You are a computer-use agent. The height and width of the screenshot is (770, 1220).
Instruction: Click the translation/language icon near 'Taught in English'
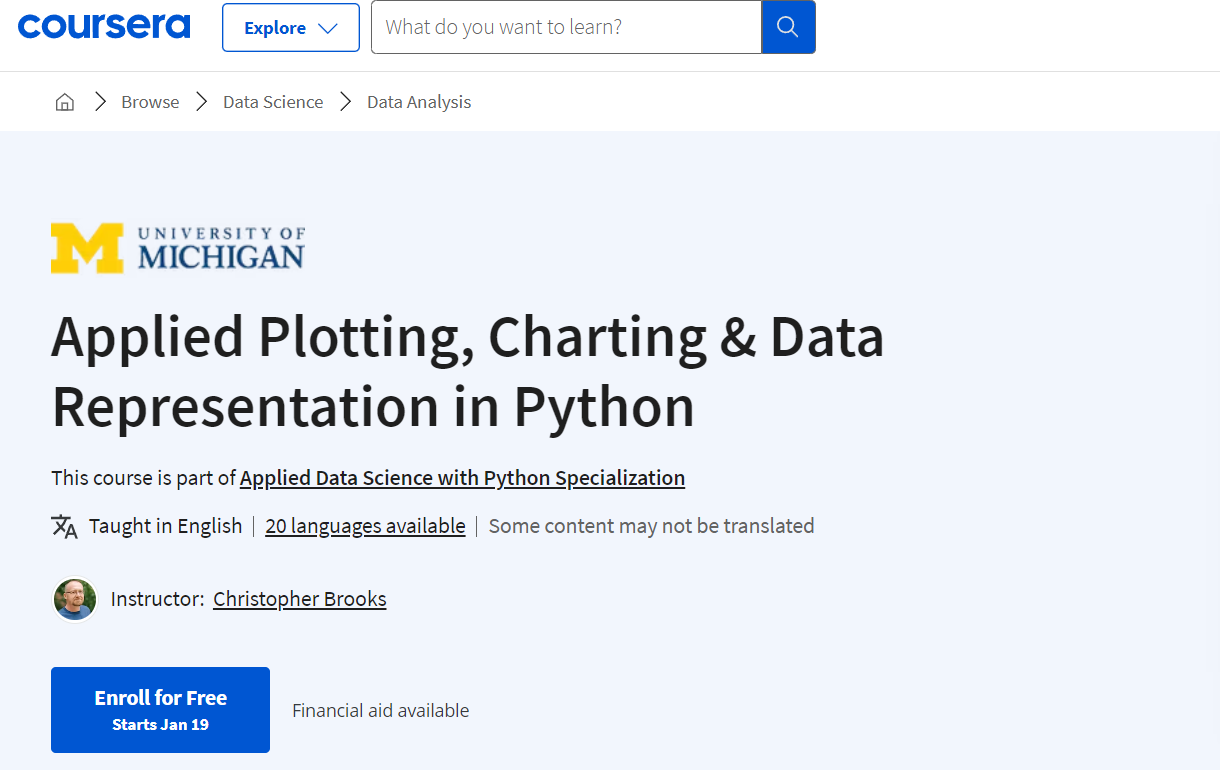[x=62, y=525]
